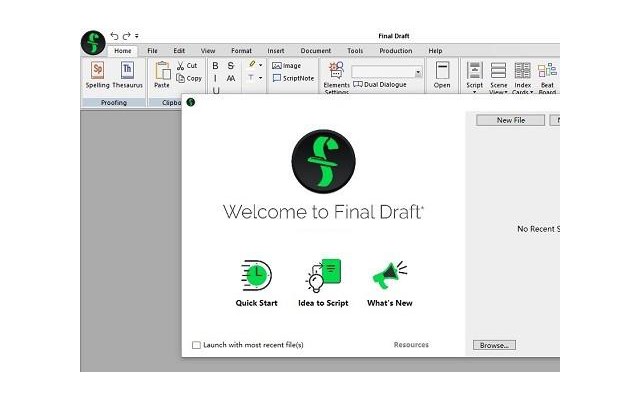This screenshot has width=640, height=400.
Task: Open the Spelling checker
Action: [x=98, y=75]
